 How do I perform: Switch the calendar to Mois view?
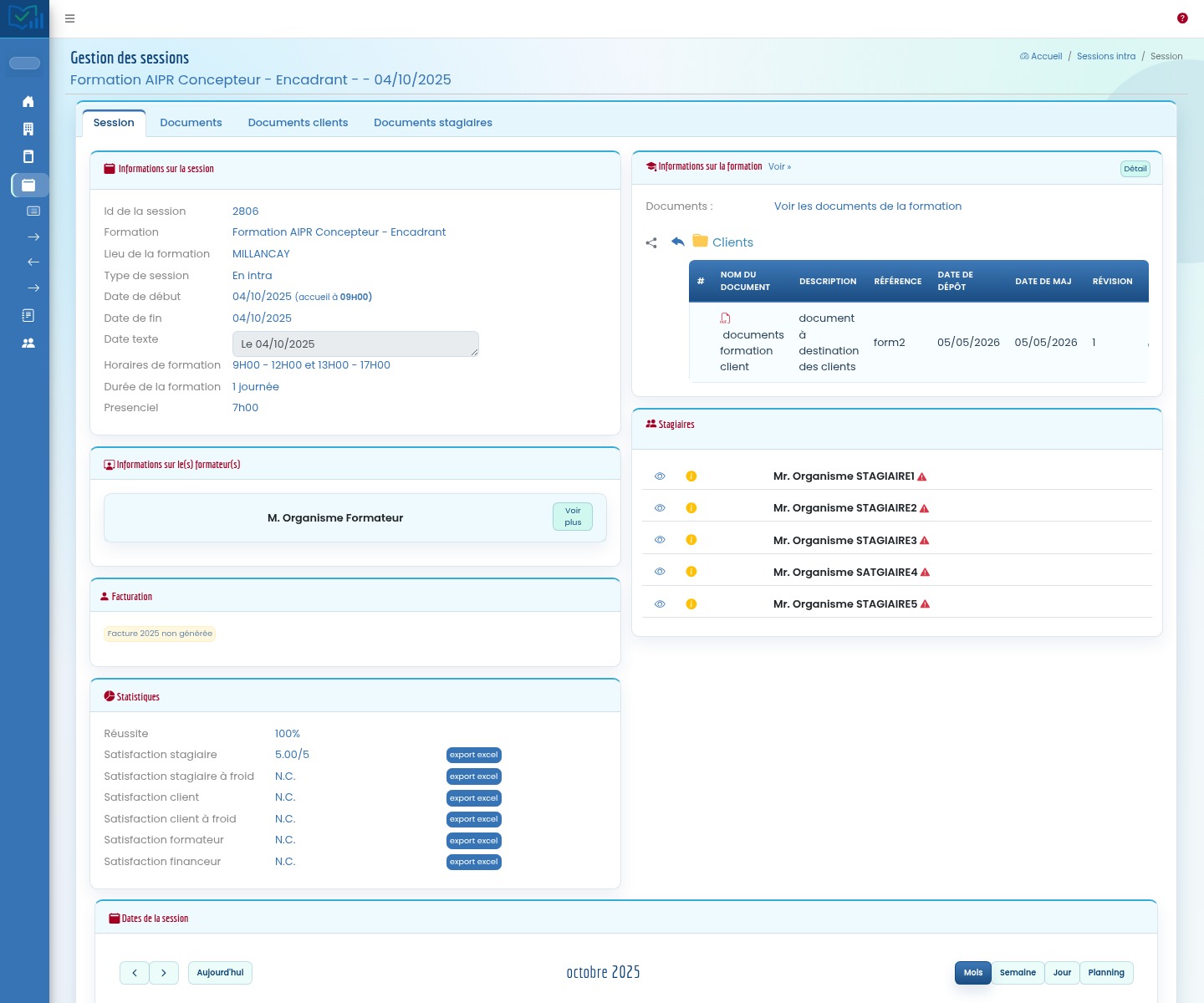973,973
